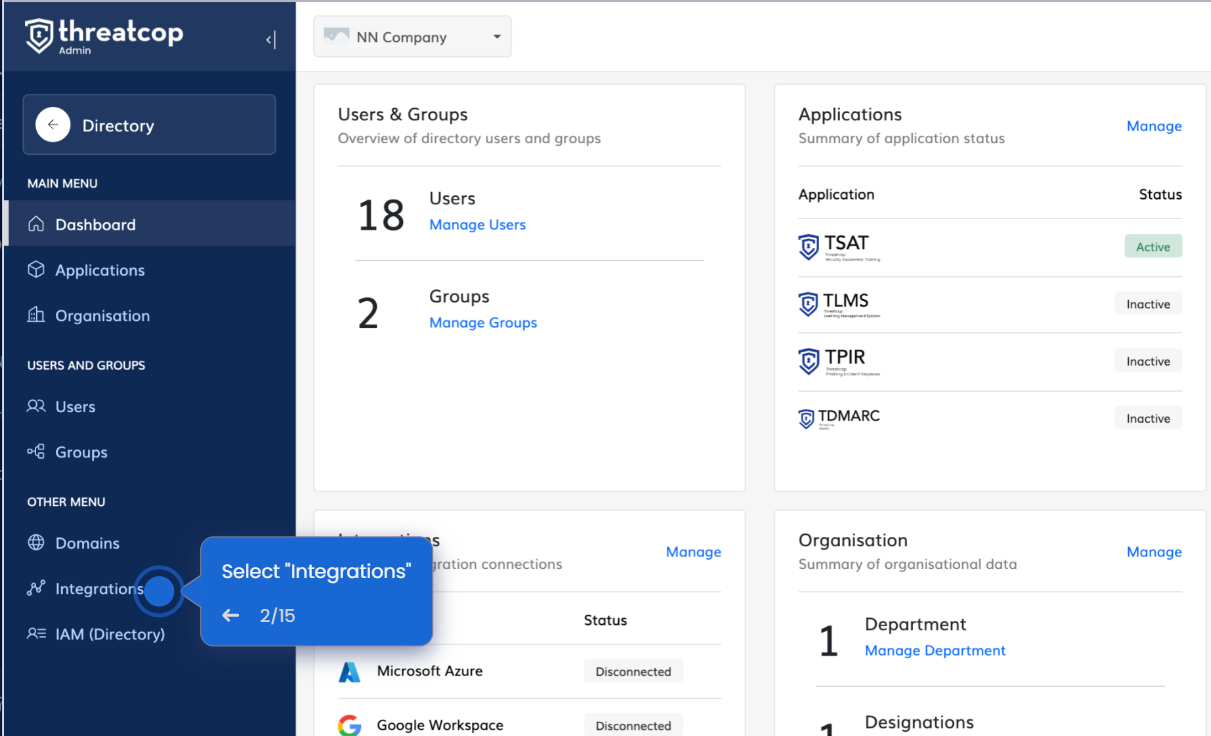The width and height of the screenshot is (1211, 736).
Task: Go back using the tooltip's left arrow
Action: (x=231, y=616)
